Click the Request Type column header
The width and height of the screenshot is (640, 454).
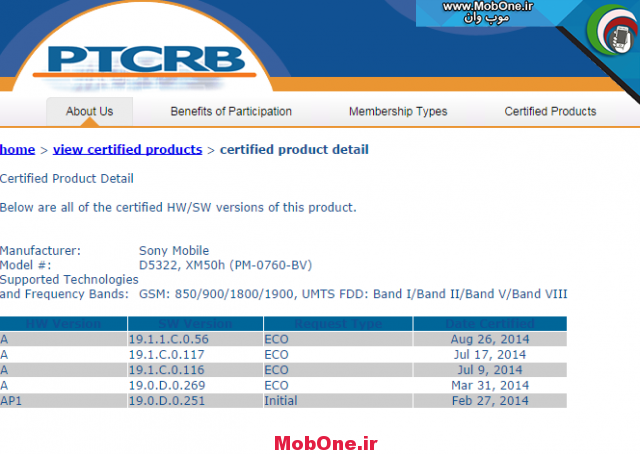(x=337, y=324)
